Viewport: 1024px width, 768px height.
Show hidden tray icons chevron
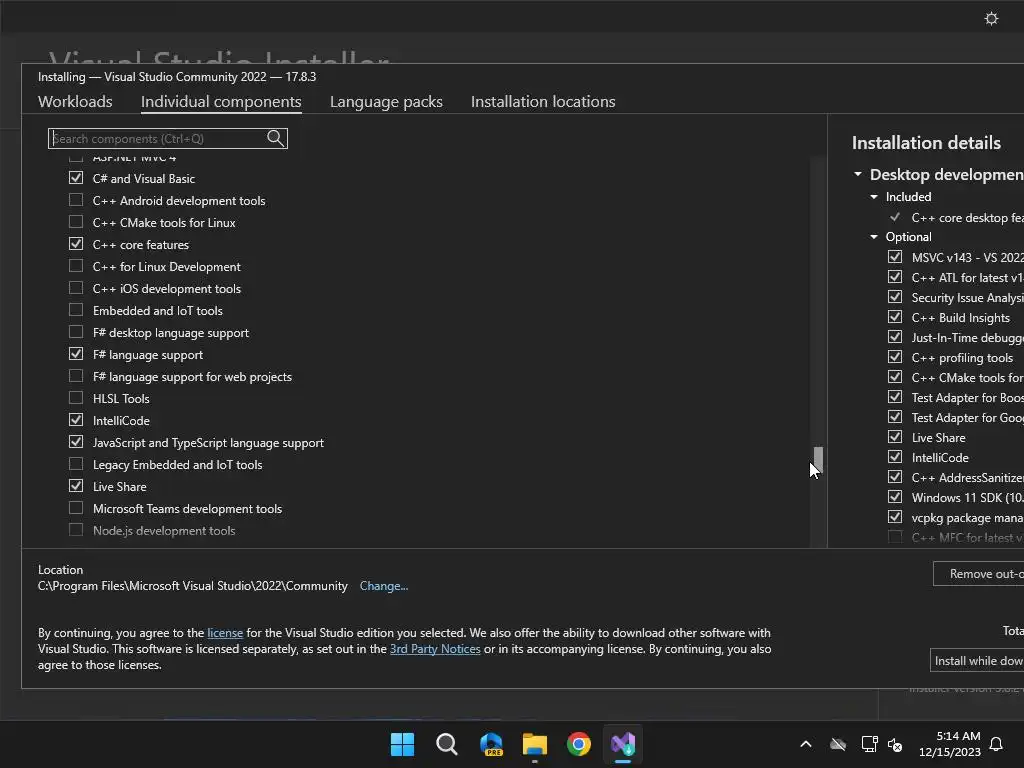[x=806, y=744]
